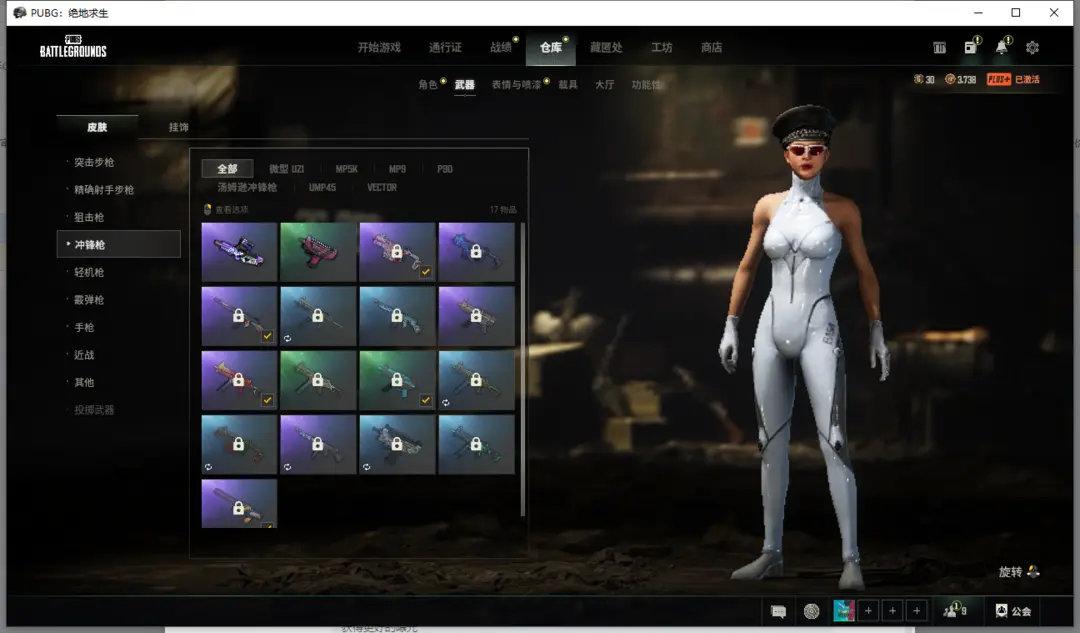
Task: Open the 藏匿处 hideout tab
Action: click(606, 48)
